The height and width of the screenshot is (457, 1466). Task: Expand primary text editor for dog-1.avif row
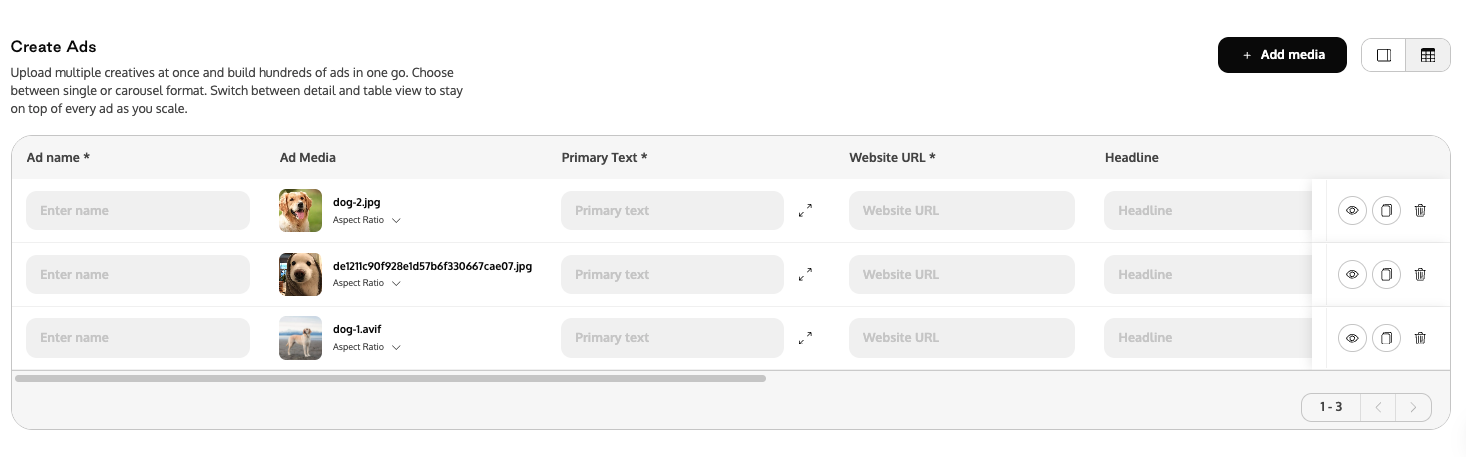[x=805, y=338]
